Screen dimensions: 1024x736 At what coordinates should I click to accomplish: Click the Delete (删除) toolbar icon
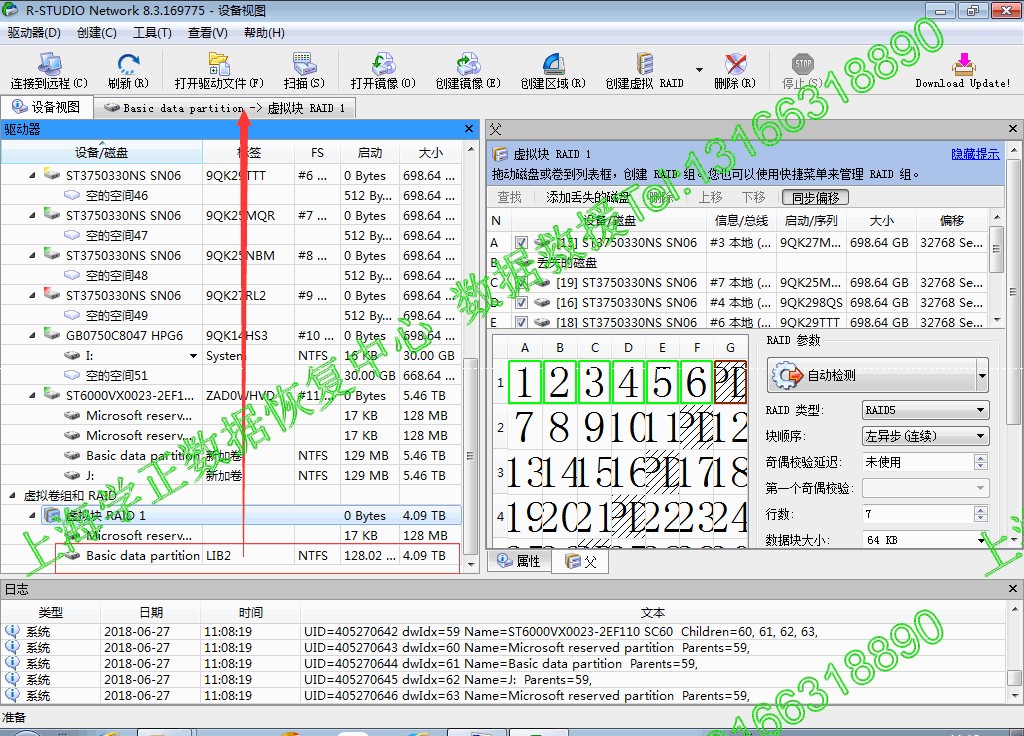pyautogui.click(x=735, y=63)
